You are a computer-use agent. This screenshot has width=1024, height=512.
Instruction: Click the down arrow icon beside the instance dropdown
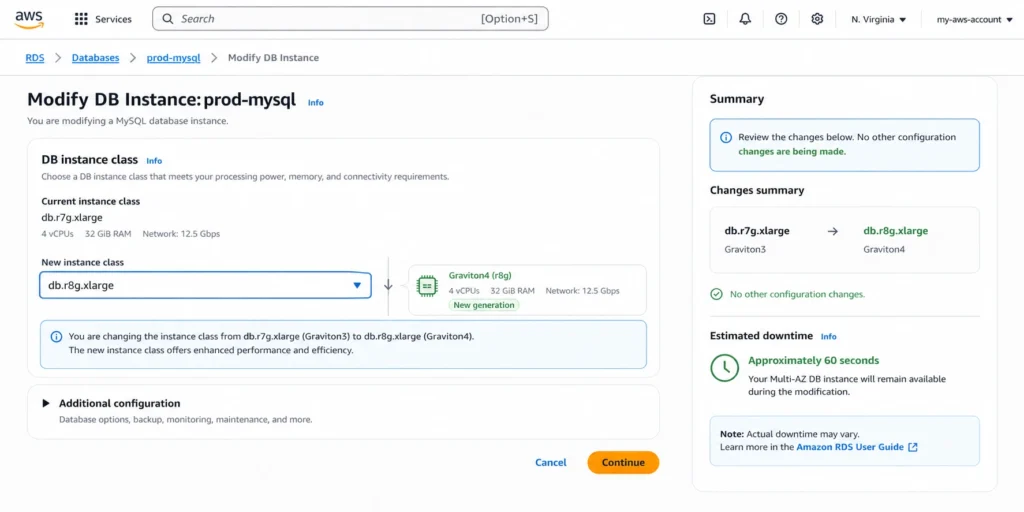388,285
